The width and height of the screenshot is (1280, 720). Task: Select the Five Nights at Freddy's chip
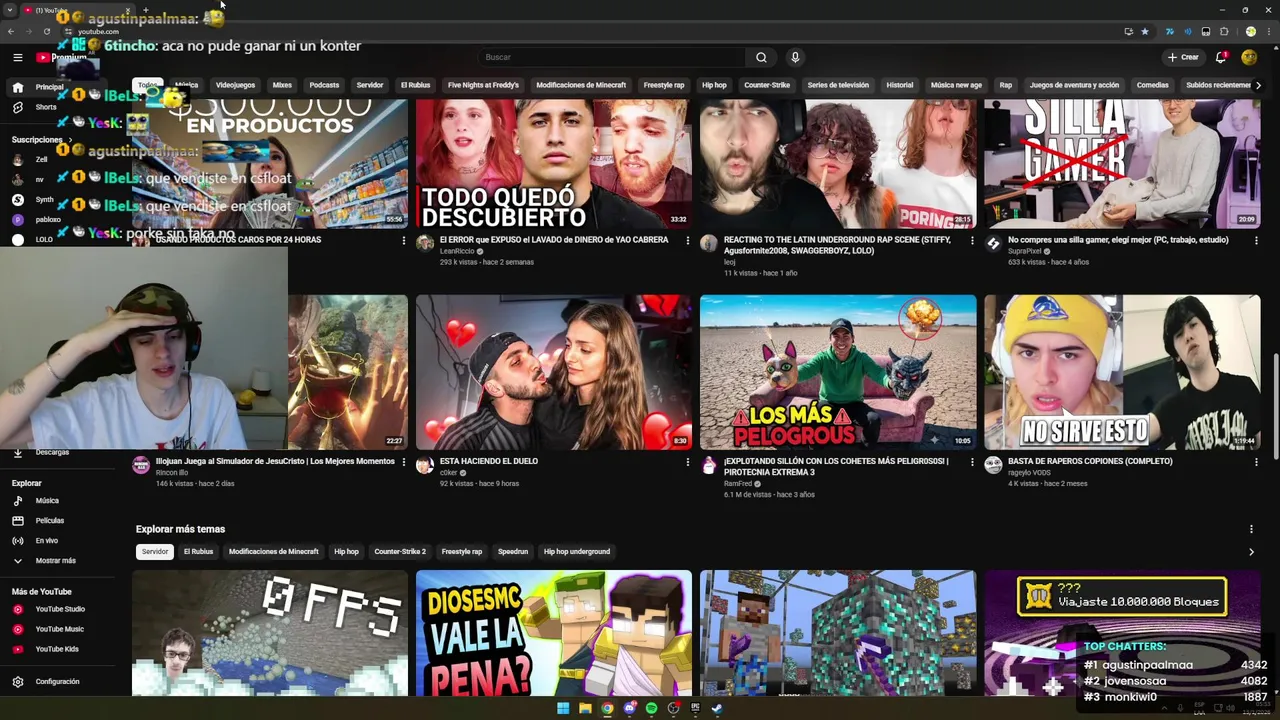[x=483, y=85]
